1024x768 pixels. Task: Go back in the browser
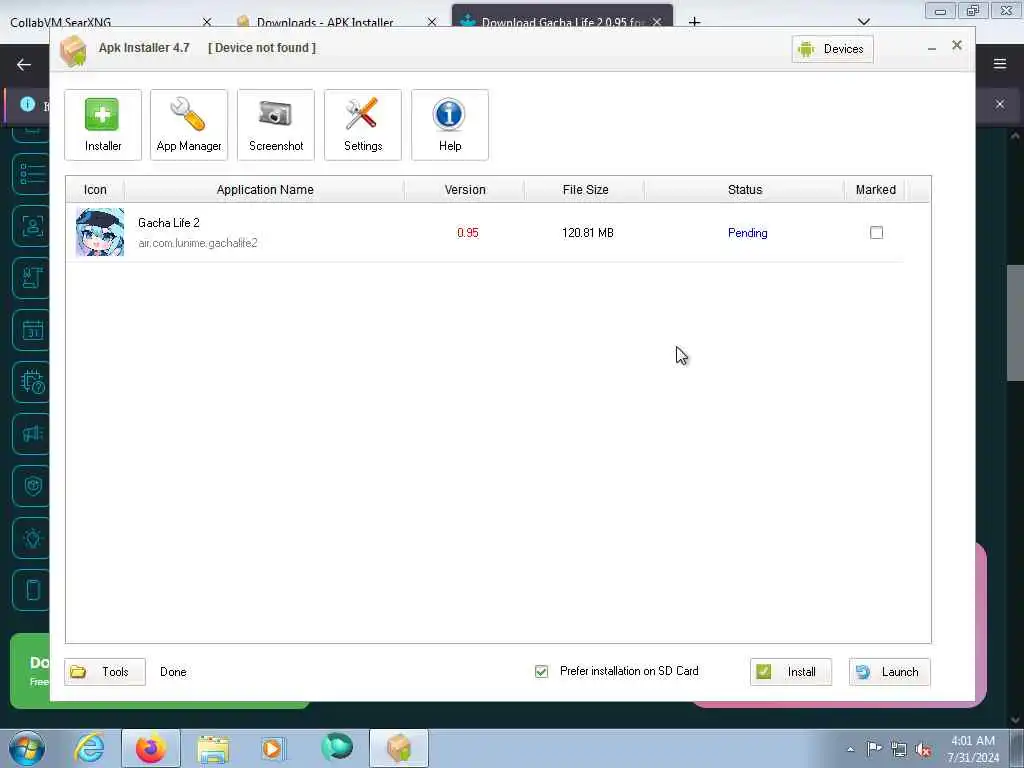[x=24, y=64]
